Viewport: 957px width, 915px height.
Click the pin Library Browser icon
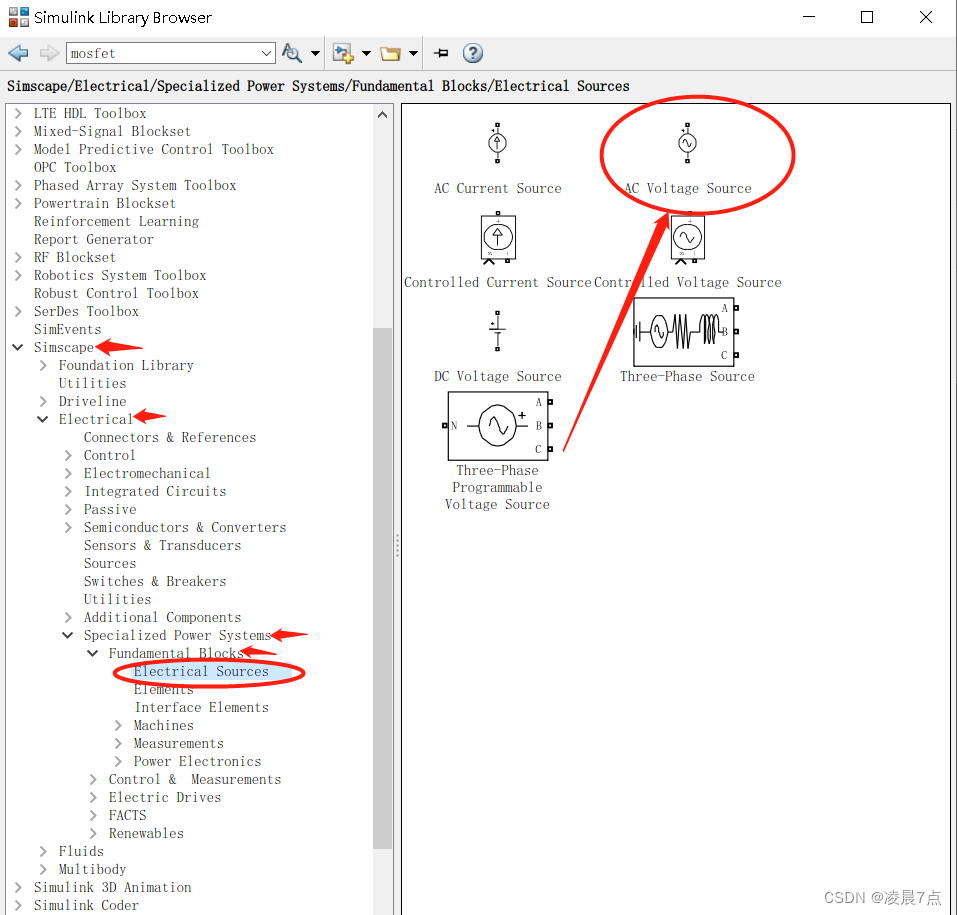tap(441, 53)
